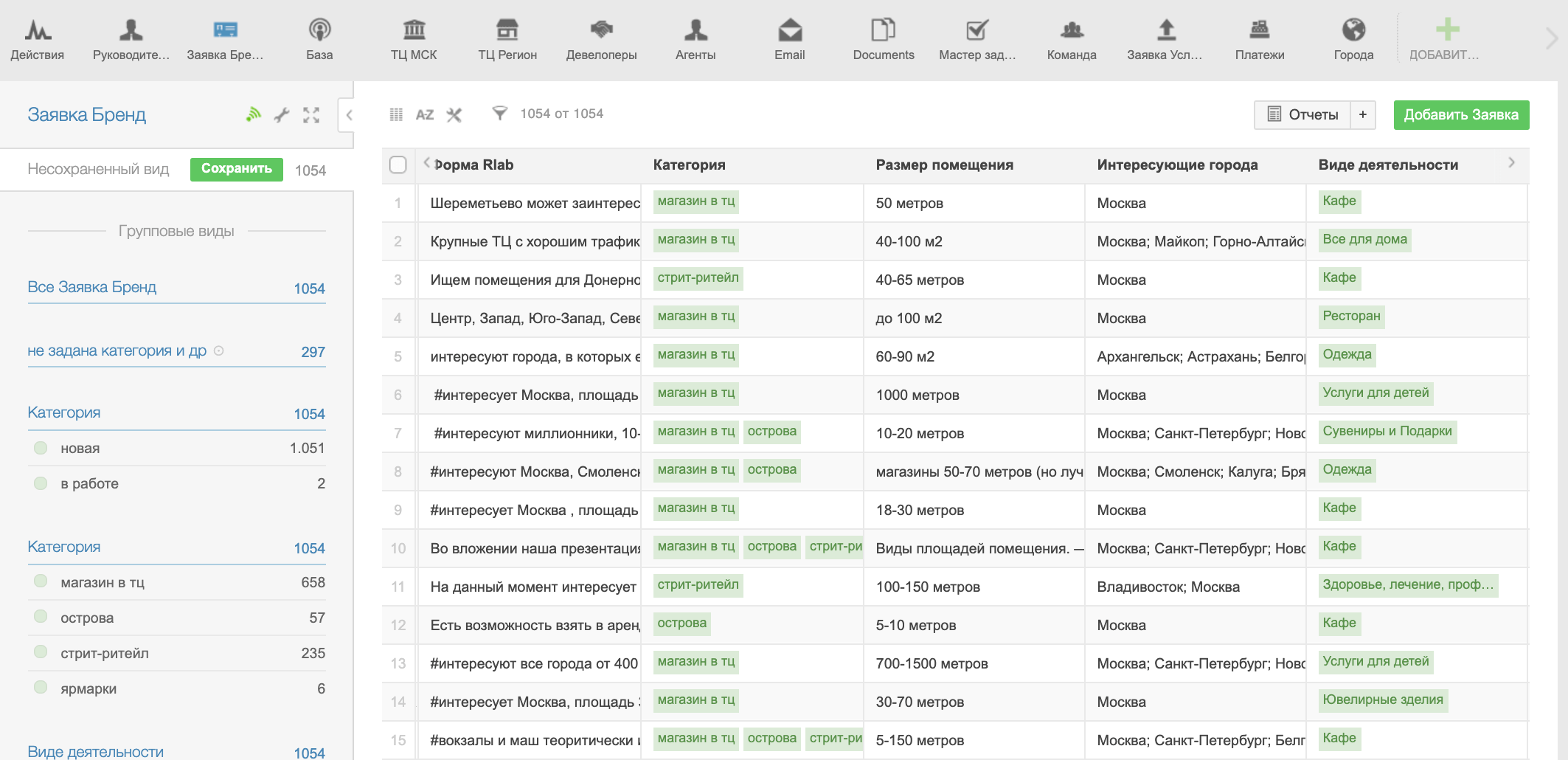Click the Кафе tag in row 1
Viewport: 1568px width, 760px height.
pos(1339,201)
